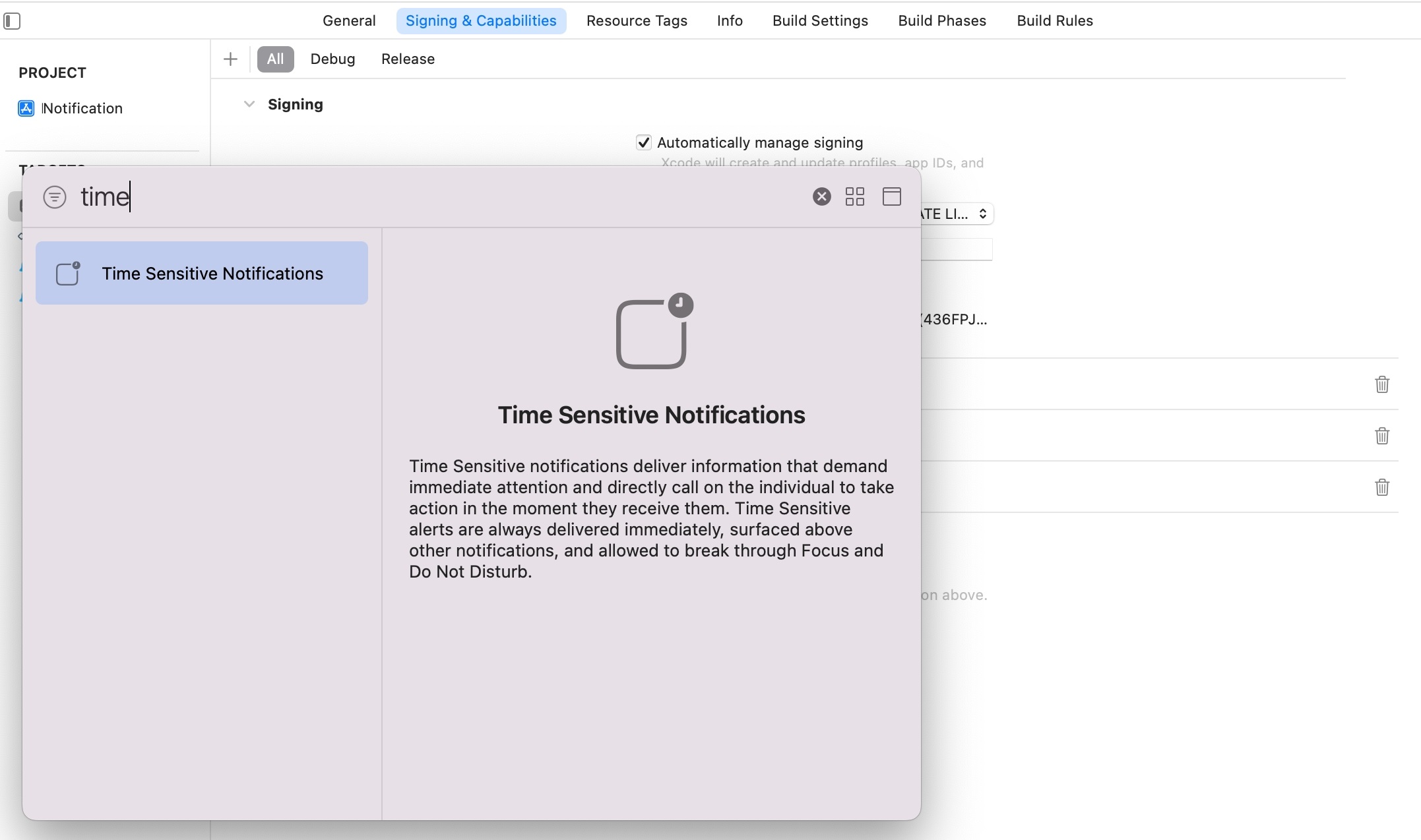
Task: Delete the third capability with trash icon
Action: click(1382, 487)
